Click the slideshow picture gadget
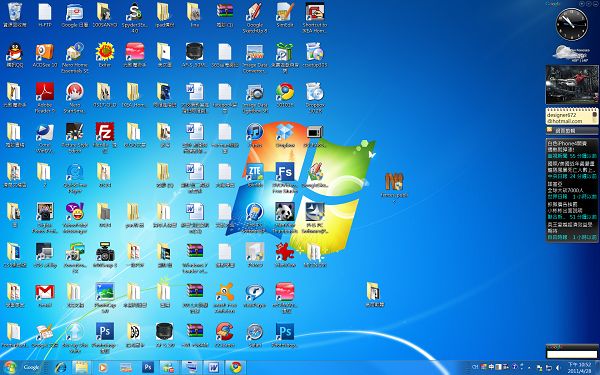 point(572,85)
